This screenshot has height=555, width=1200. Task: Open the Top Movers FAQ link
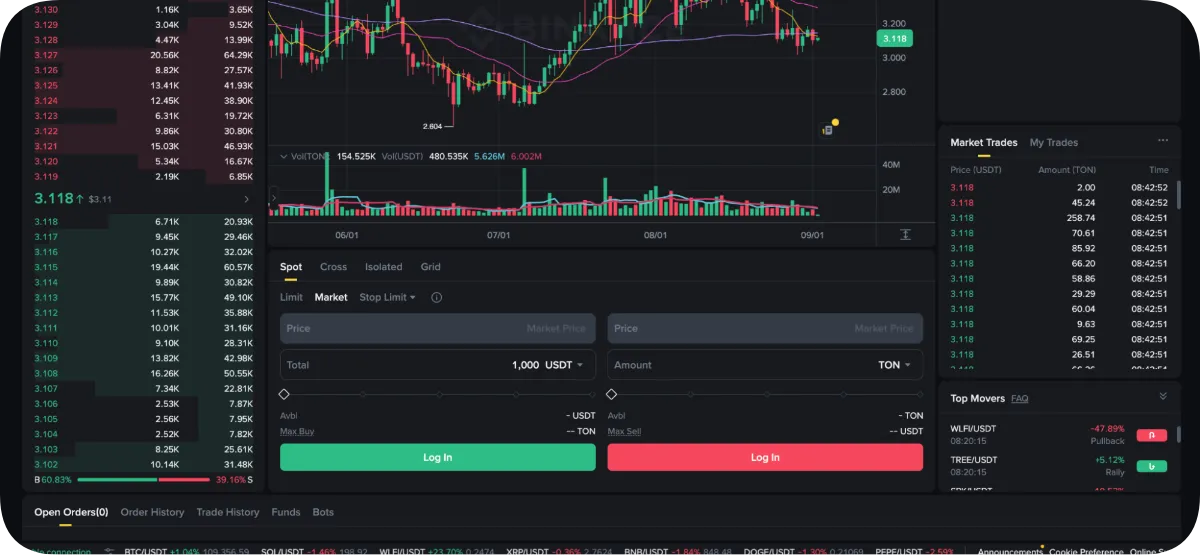(x=1019, y=398)
